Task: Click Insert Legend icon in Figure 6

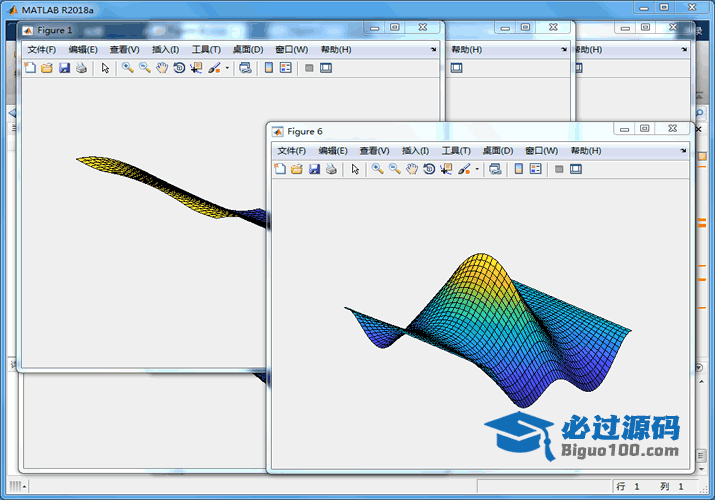Action: (536, 169)
